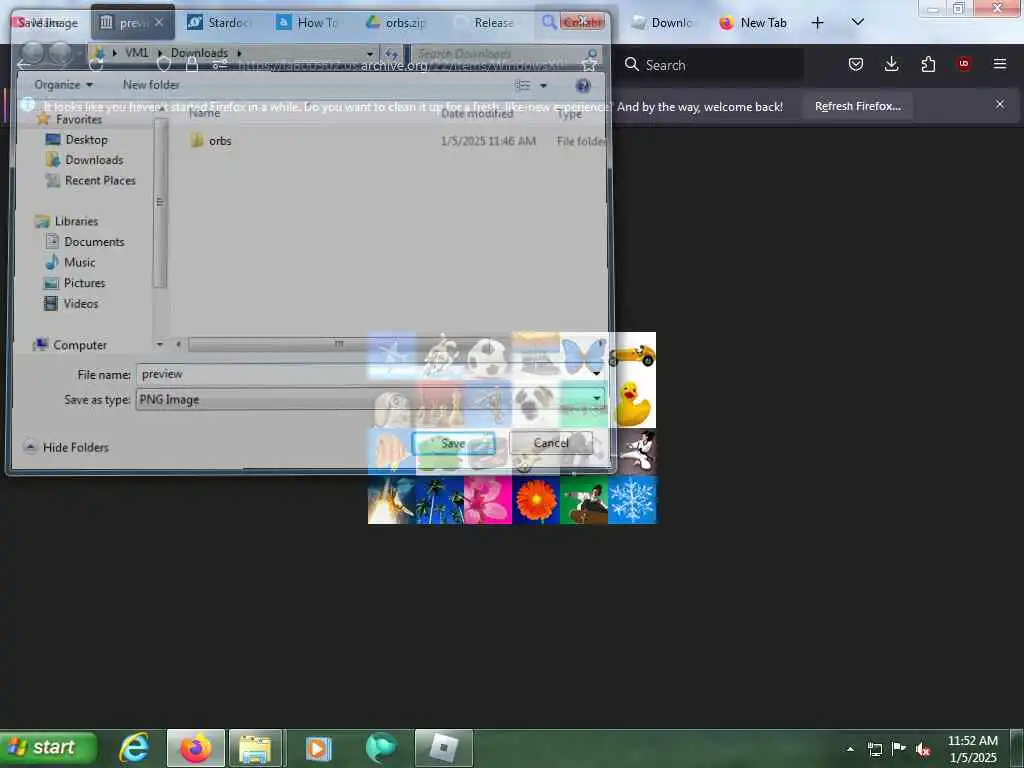
Task: Click the Refresh Firefox… button
Action: click(x=857, y=106)
